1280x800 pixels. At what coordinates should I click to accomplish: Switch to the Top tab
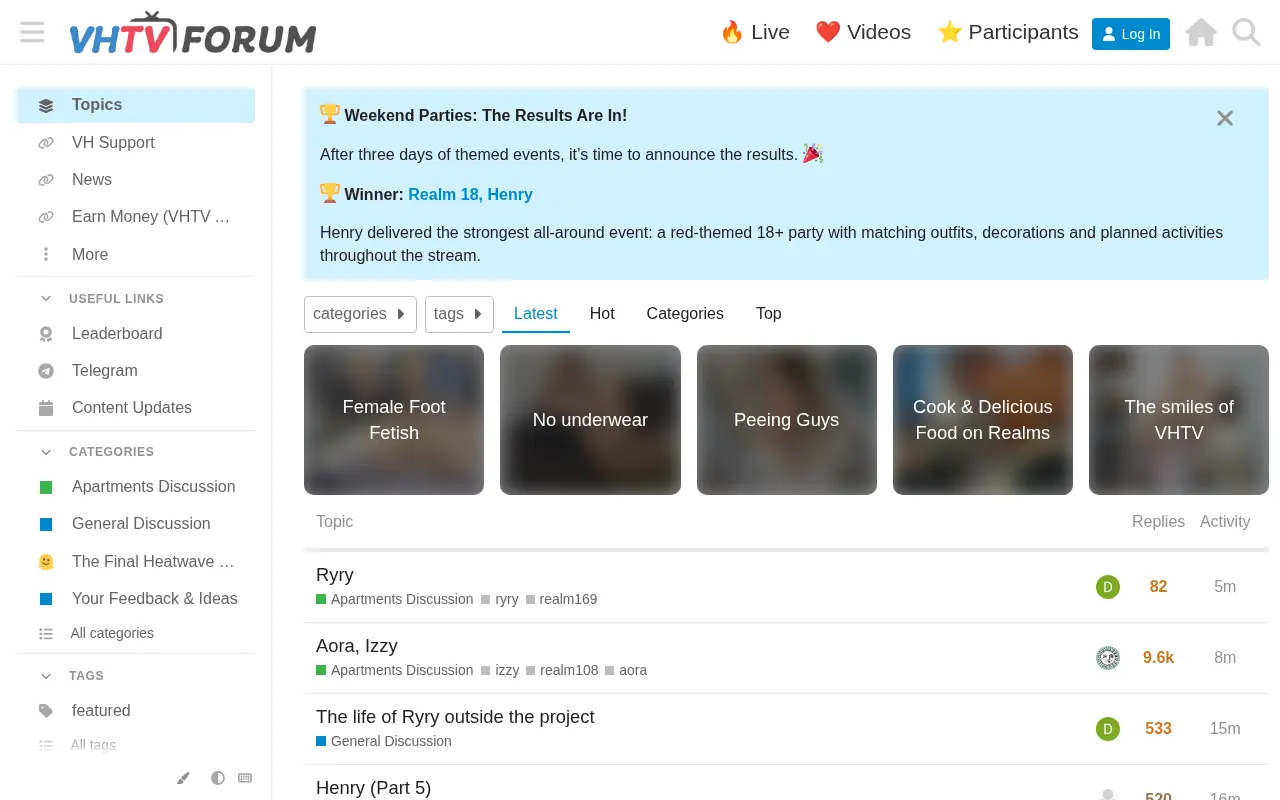tap(769, 314)
